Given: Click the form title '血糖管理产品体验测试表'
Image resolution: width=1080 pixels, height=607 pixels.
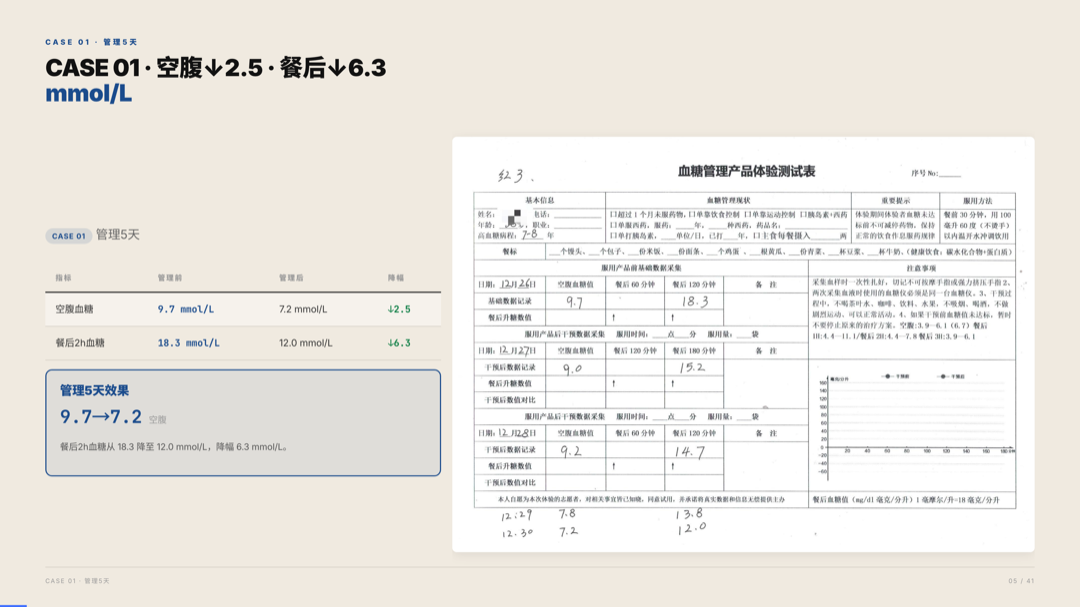Looking at the screenshot, I should (746, 172).
